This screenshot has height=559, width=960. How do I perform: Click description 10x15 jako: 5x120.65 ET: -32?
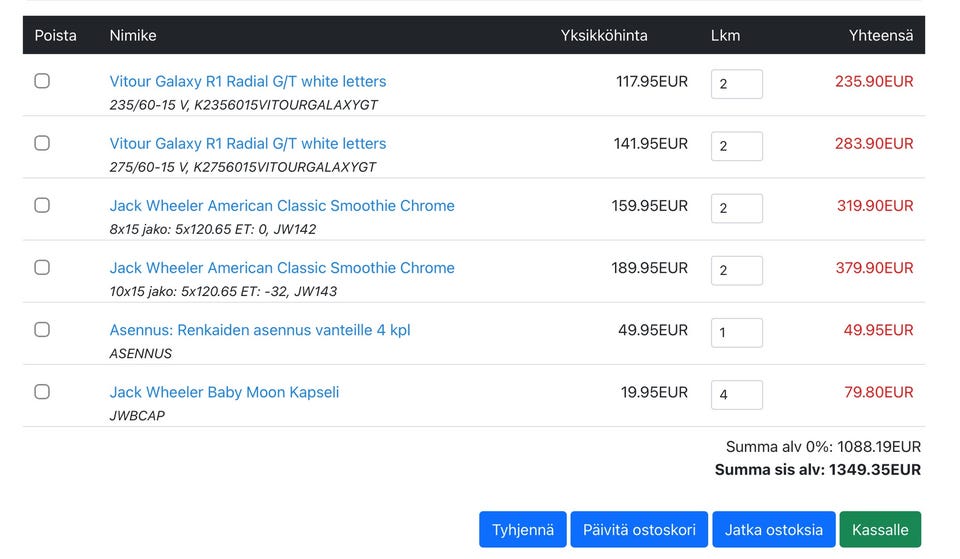click(x=198, y=291)
